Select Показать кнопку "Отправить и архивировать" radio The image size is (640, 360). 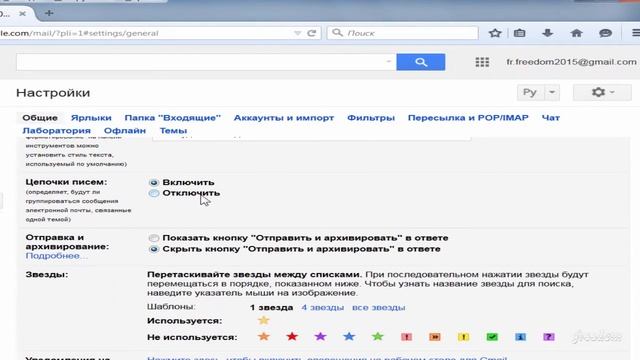(154, 238)
